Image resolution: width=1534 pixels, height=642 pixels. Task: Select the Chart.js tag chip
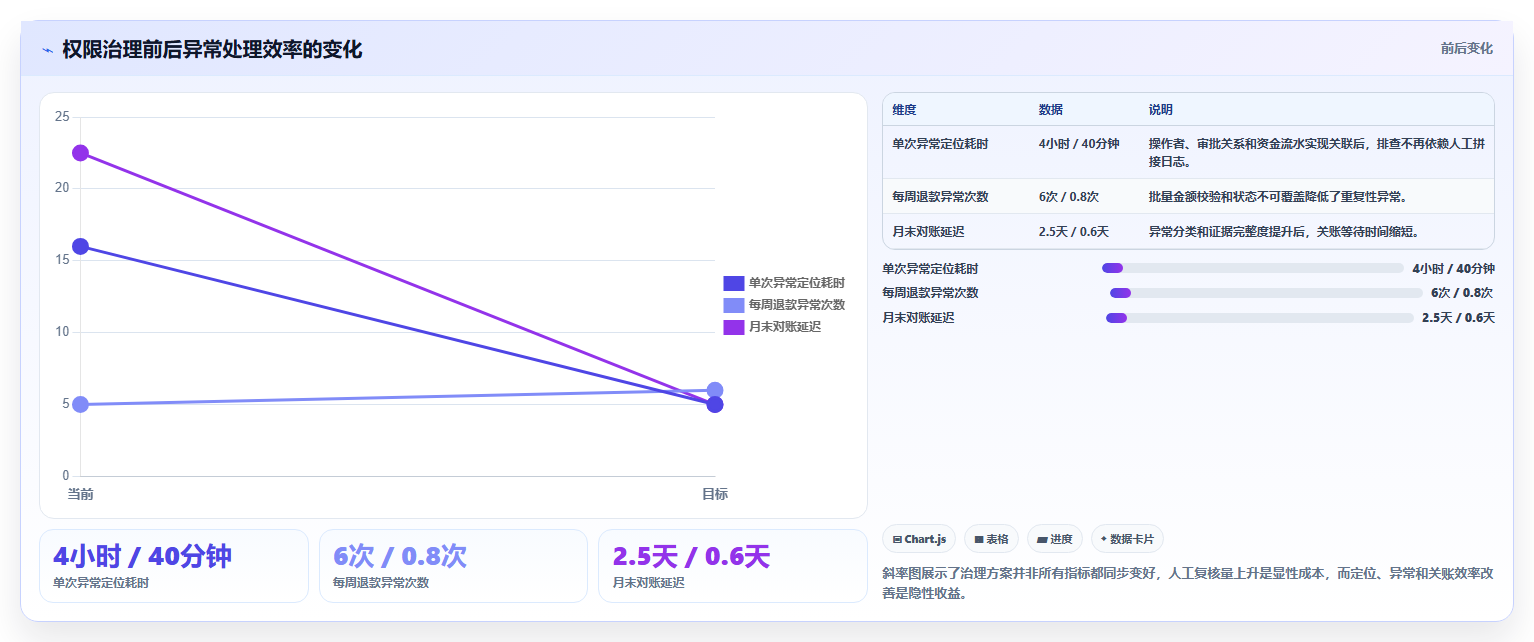click(x=920, y=539)
